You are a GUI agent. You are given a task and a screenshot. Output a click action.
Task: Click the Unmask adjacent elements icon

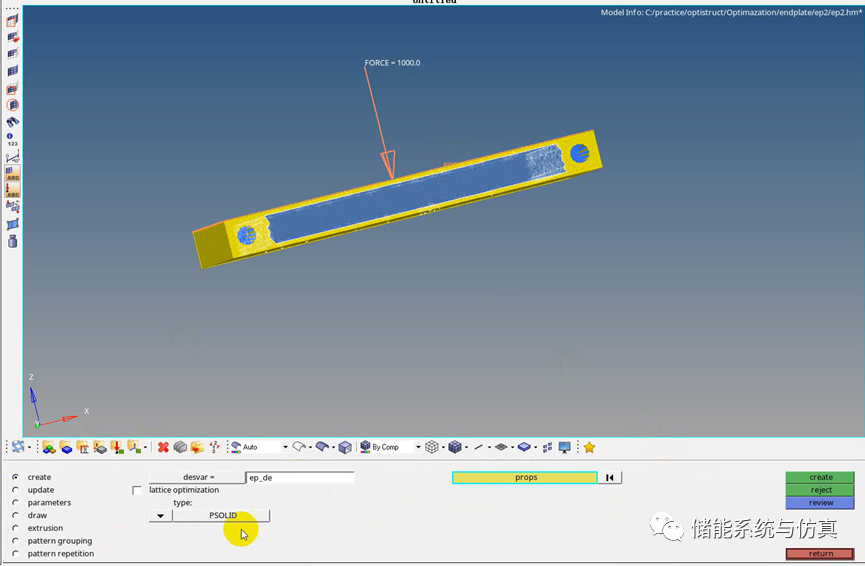pos(12,54)
